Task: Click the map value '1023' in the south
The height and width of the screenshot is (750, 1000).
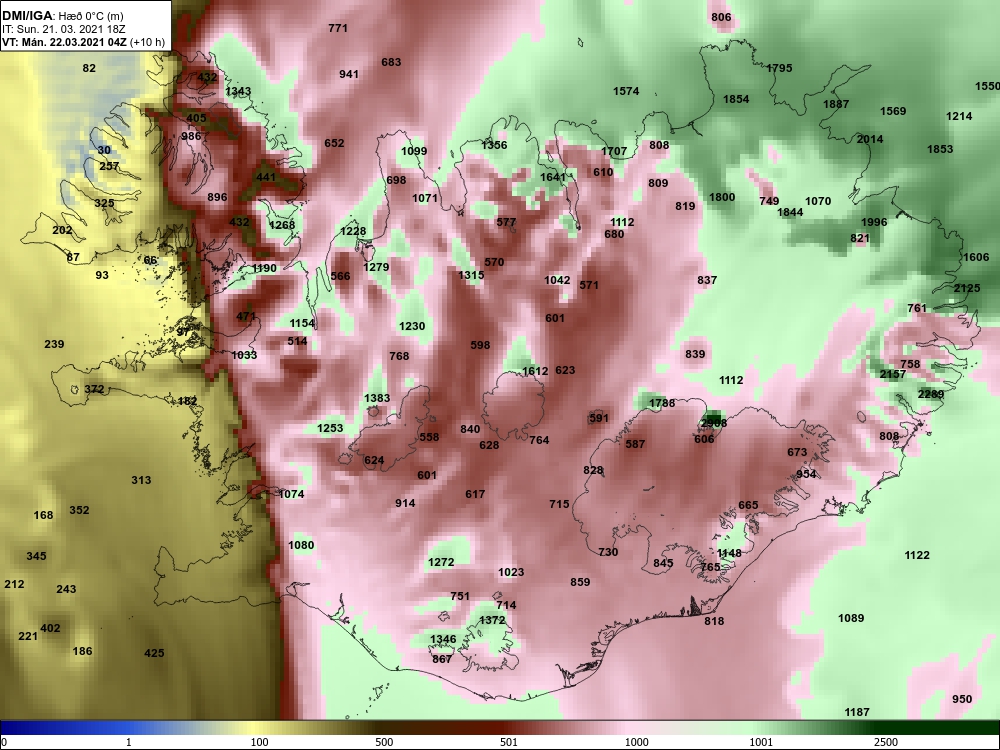Action: (x=511, y=573)
